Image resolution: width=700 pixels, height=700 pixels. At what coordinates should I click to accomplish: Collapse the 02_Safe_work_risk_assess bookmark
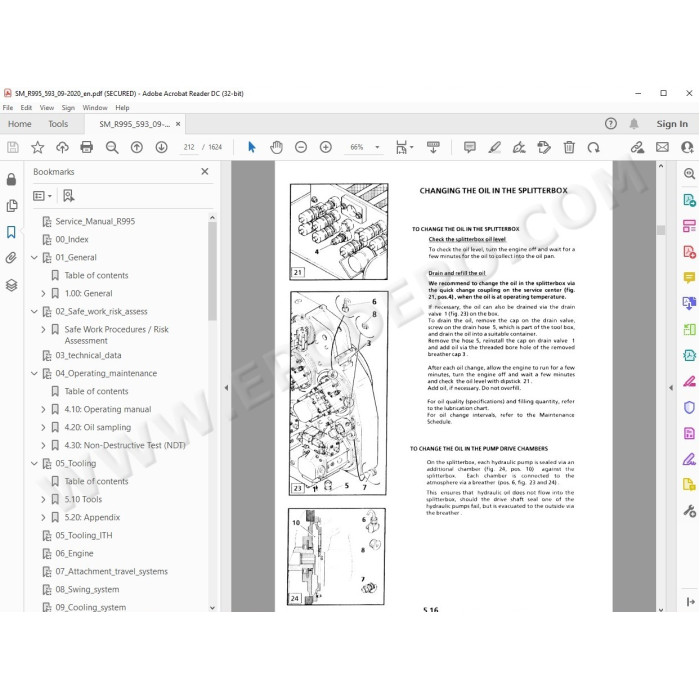point(34,311)
